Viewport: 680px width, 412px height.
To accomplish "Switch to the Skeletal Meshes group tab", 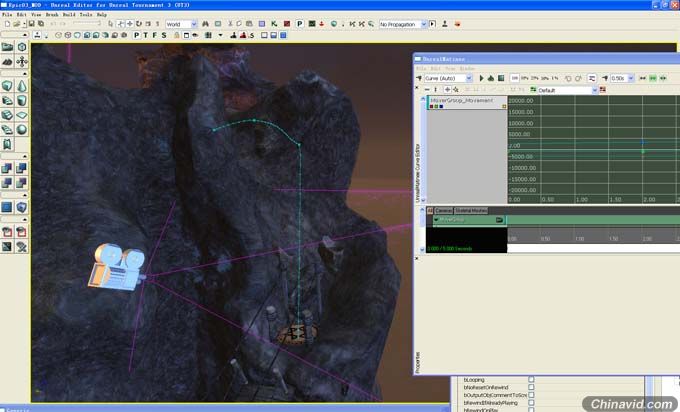I will click(471, 210).
